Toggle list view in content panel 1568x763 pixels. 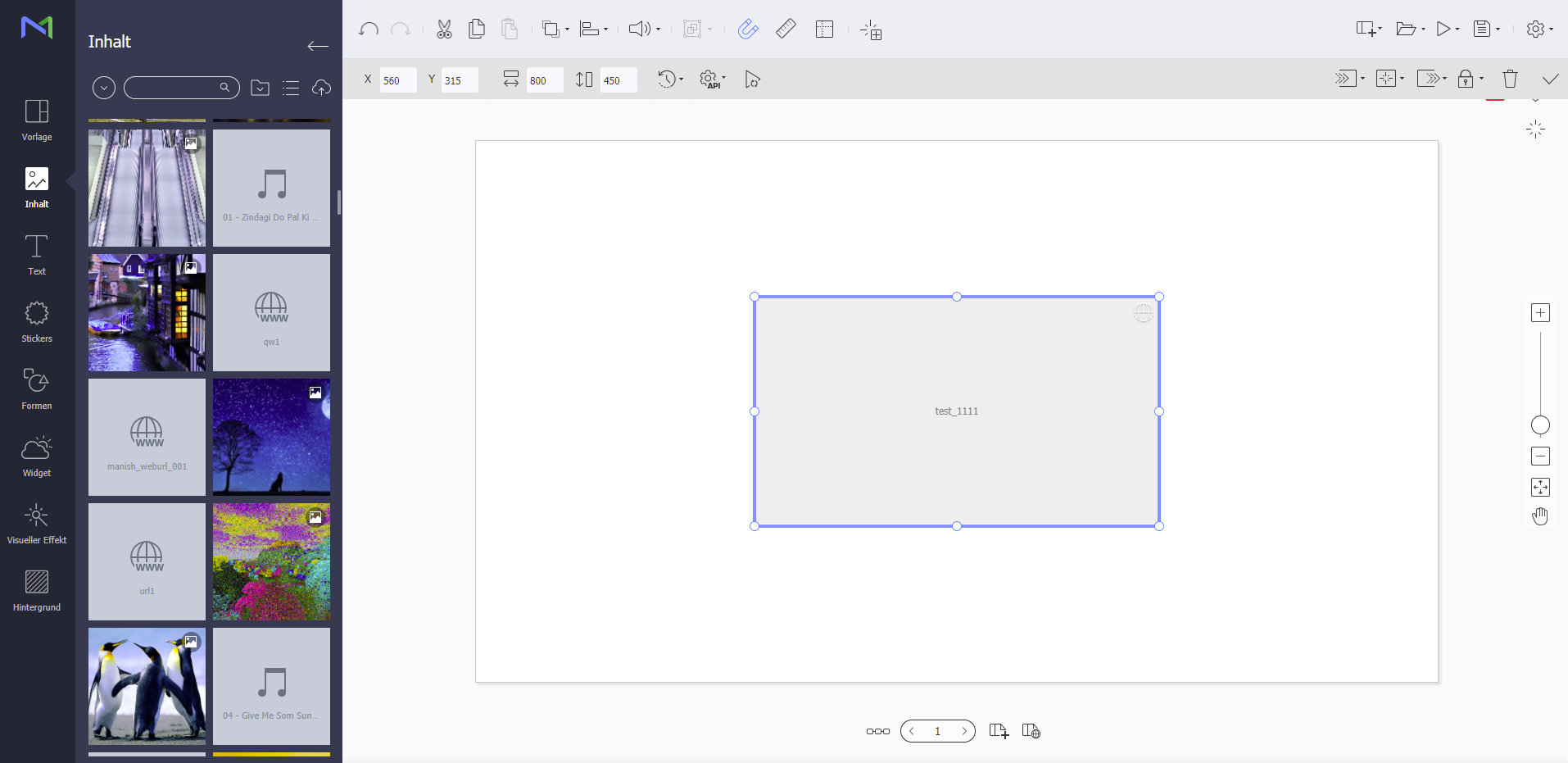coord(291,88)
